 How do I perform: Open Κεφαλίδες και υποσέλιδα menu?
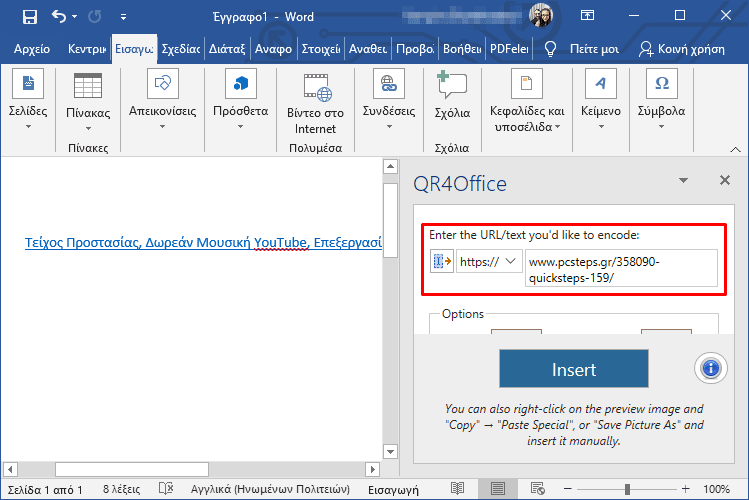(x=527, y=101)
